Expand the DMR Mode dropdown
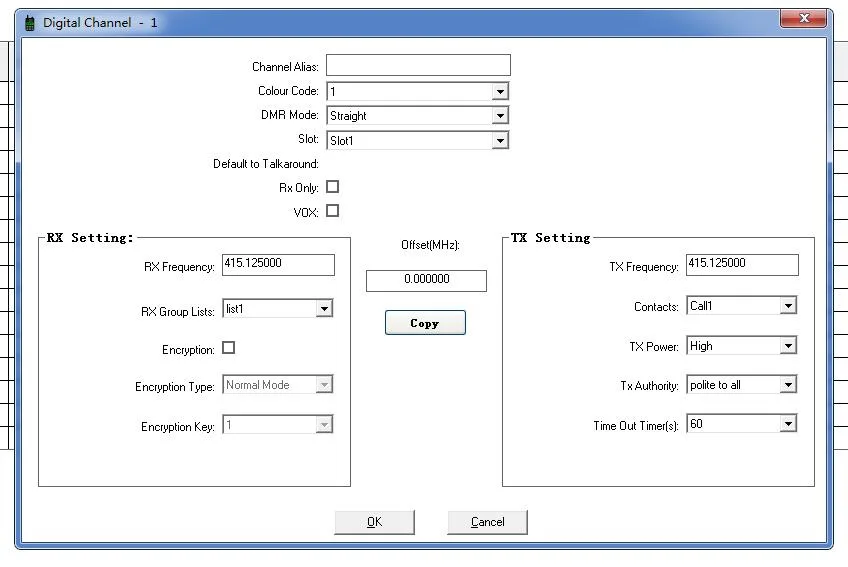The height and width of the screenshot is (567, 848). [x=500, y=116]
